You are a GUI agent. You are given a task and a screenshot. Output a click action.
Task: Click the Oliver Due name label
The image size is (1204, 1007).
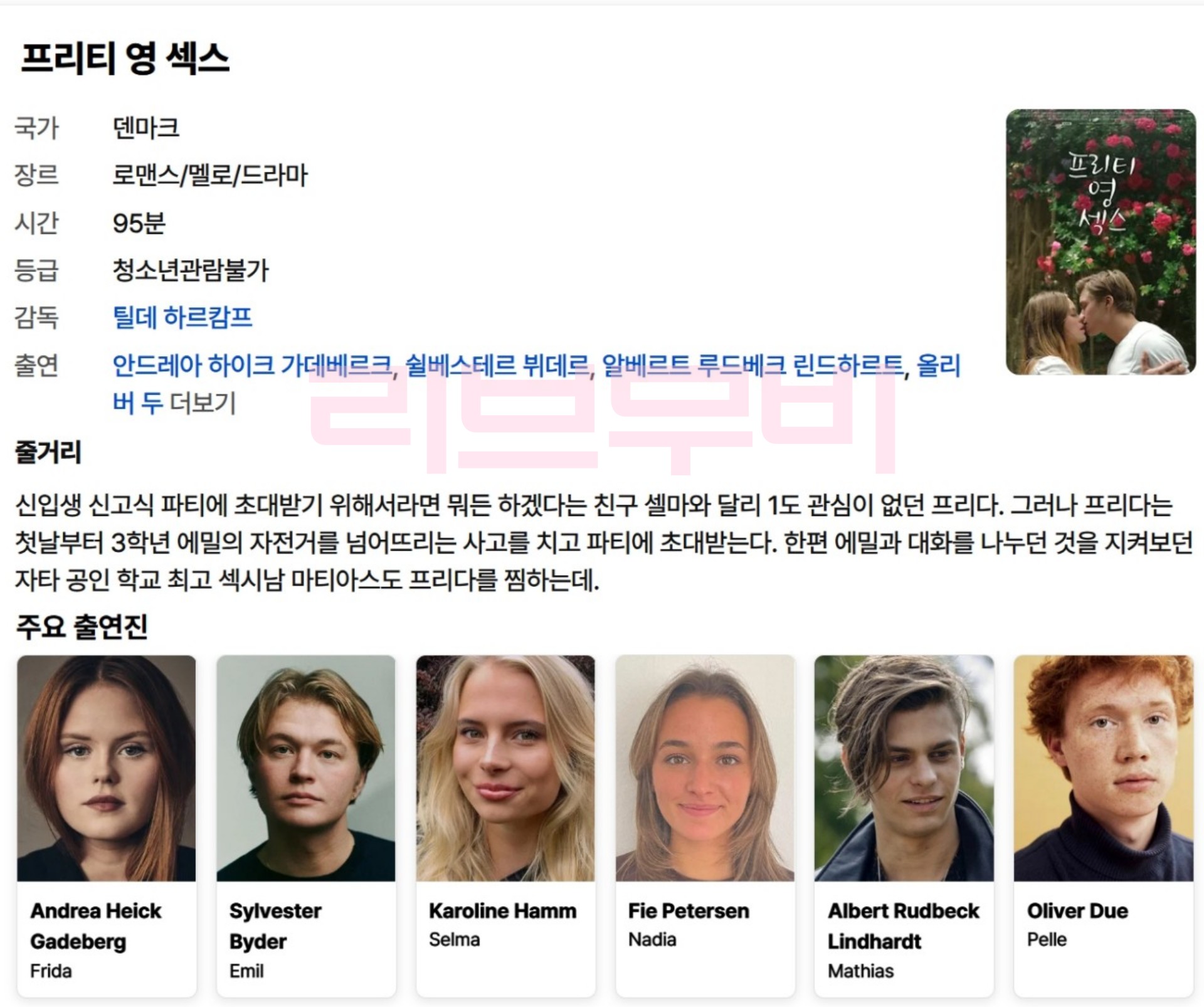point(1077,910)
